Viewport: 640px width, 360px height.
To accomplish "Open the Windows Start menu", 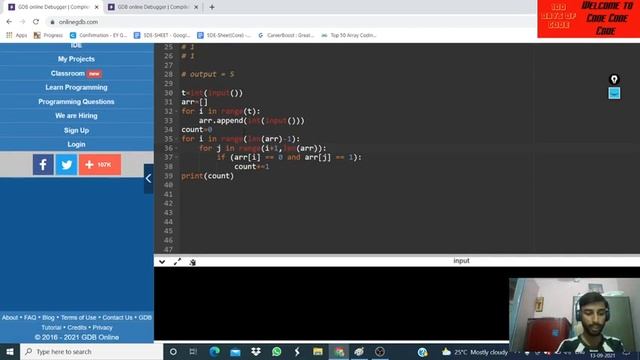I will tap(10, 351).
